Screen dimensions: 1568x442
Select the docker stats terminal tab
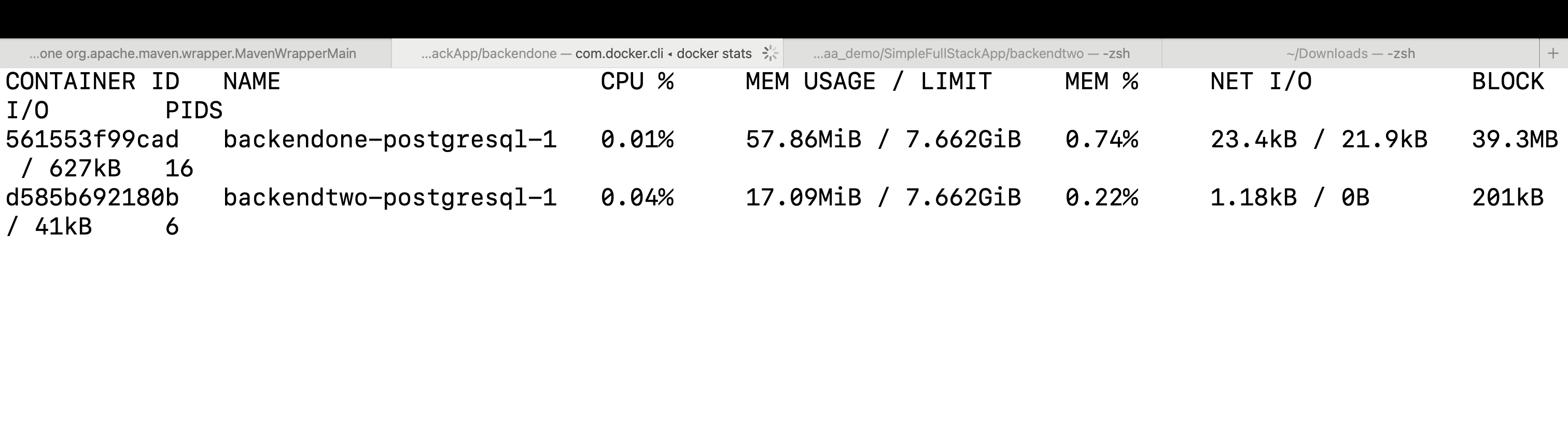587,53
